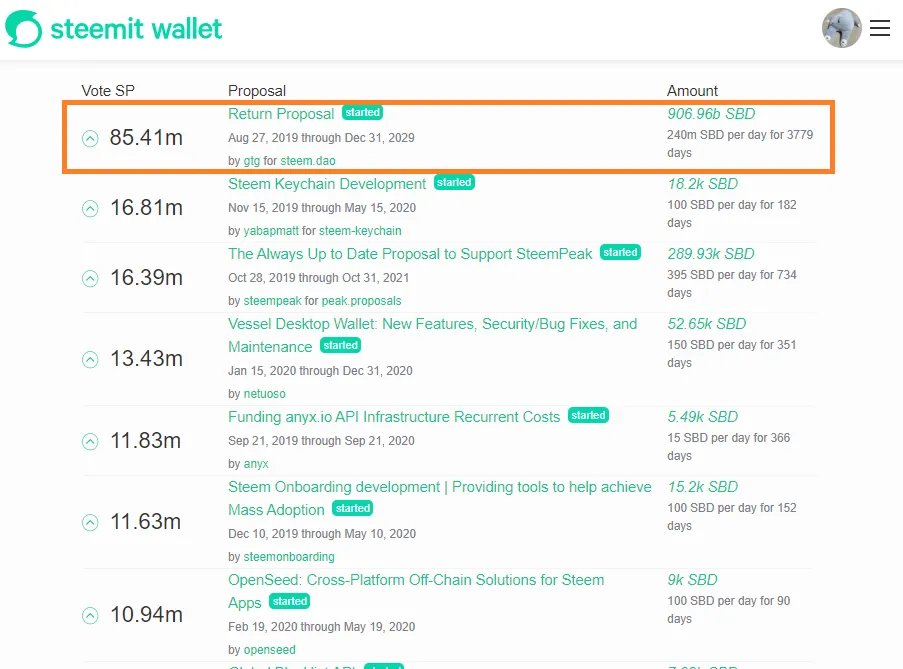Image resolution: width=903 pixels, height=669 pixels.
Task: Visit author netuoso's profile
Action: 264,394
